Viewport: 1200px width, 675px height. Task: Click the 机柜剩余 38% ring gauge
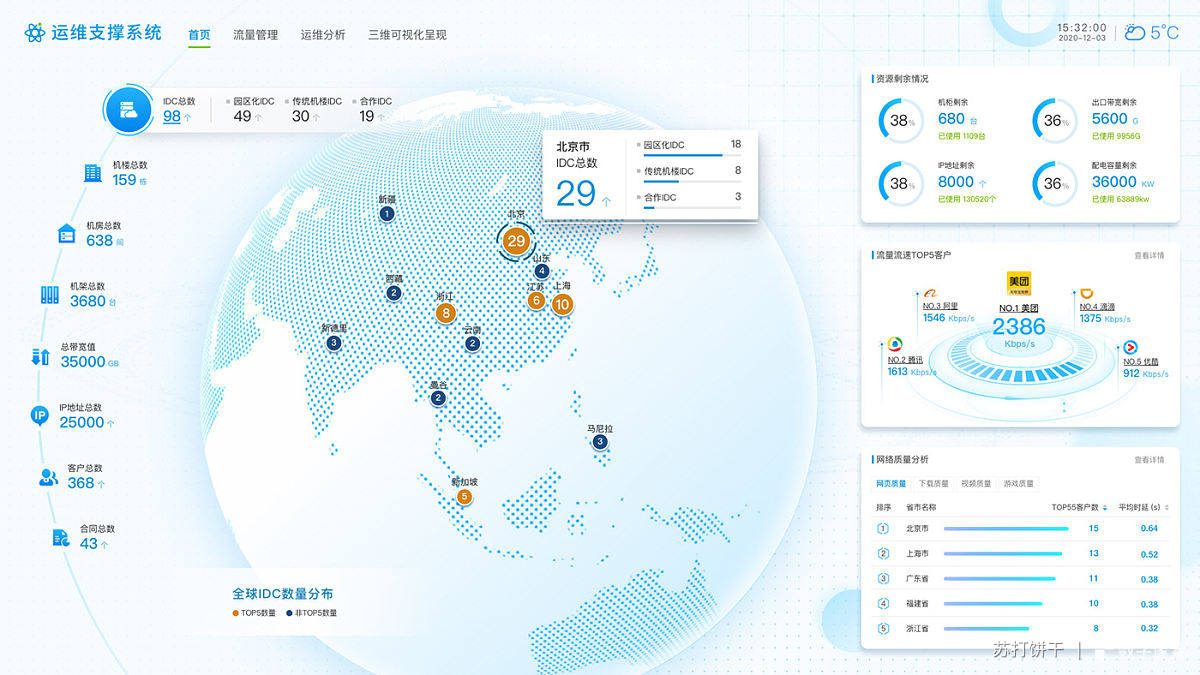902,121
